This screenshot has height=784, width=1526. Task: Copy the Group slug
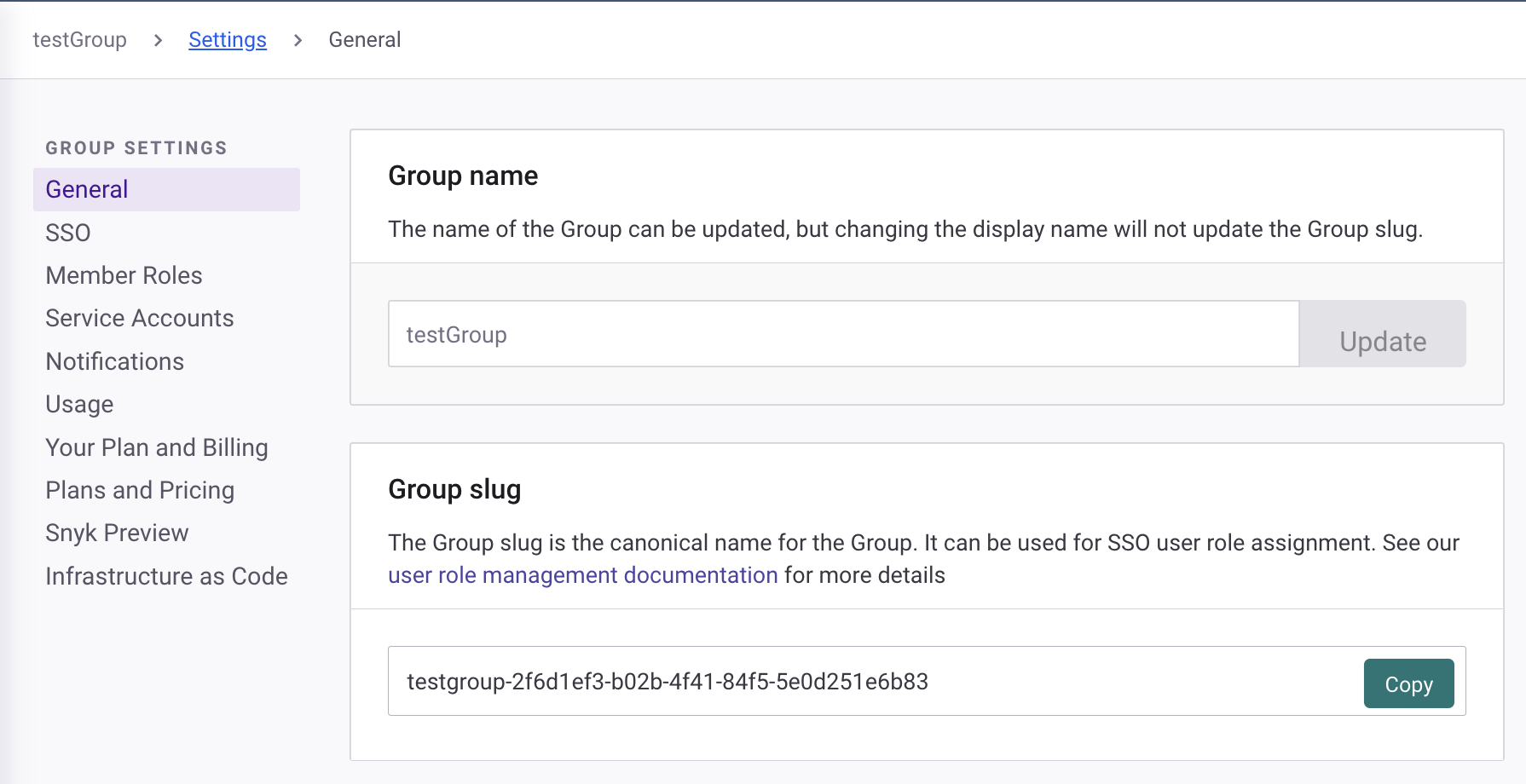tap(1408, 683)
